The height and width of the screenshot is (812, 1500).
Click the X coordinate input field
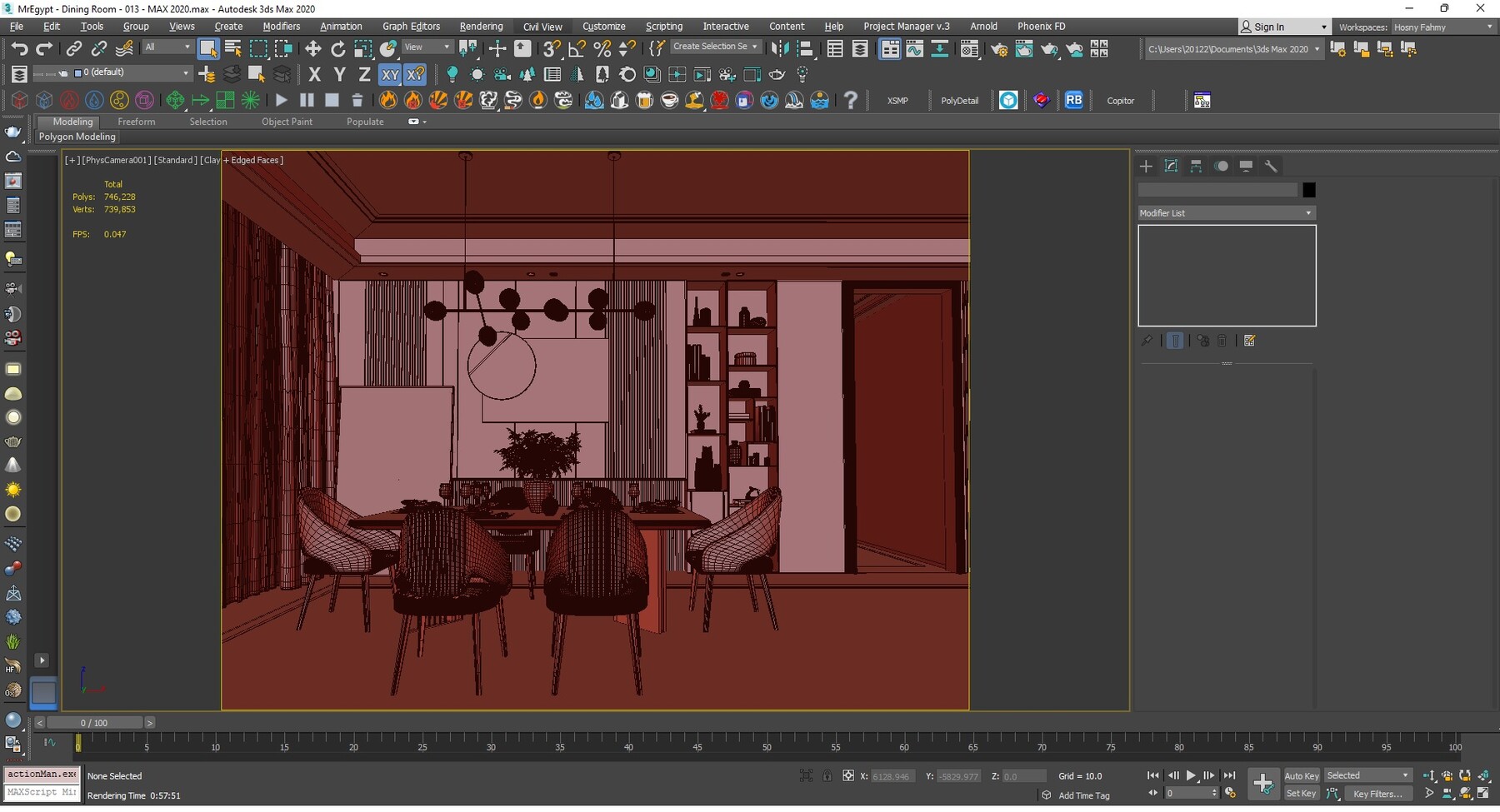pos(890,775)
